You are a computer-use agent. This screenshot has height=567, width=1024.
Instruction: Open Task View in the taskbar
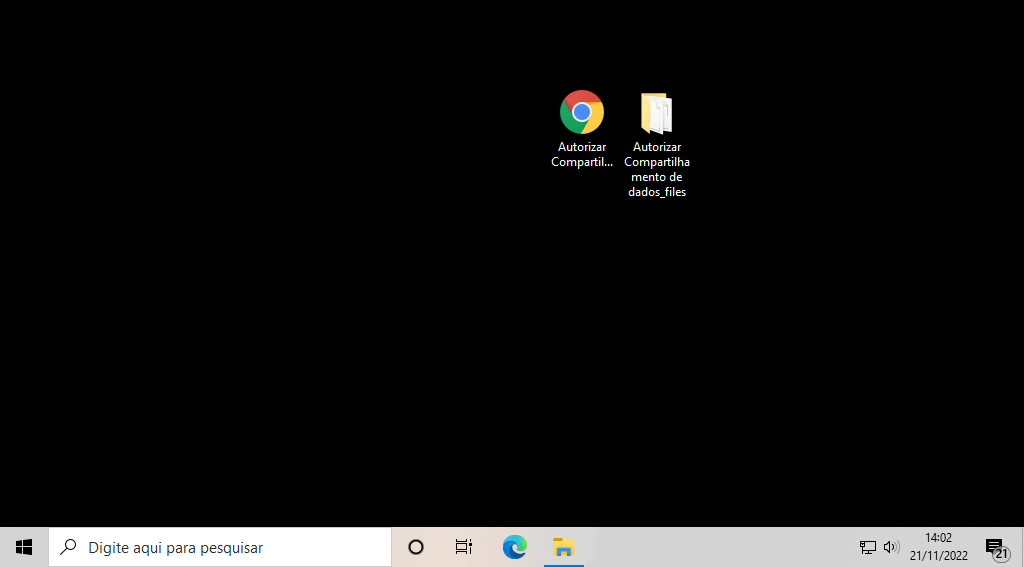tap(464, 547)
